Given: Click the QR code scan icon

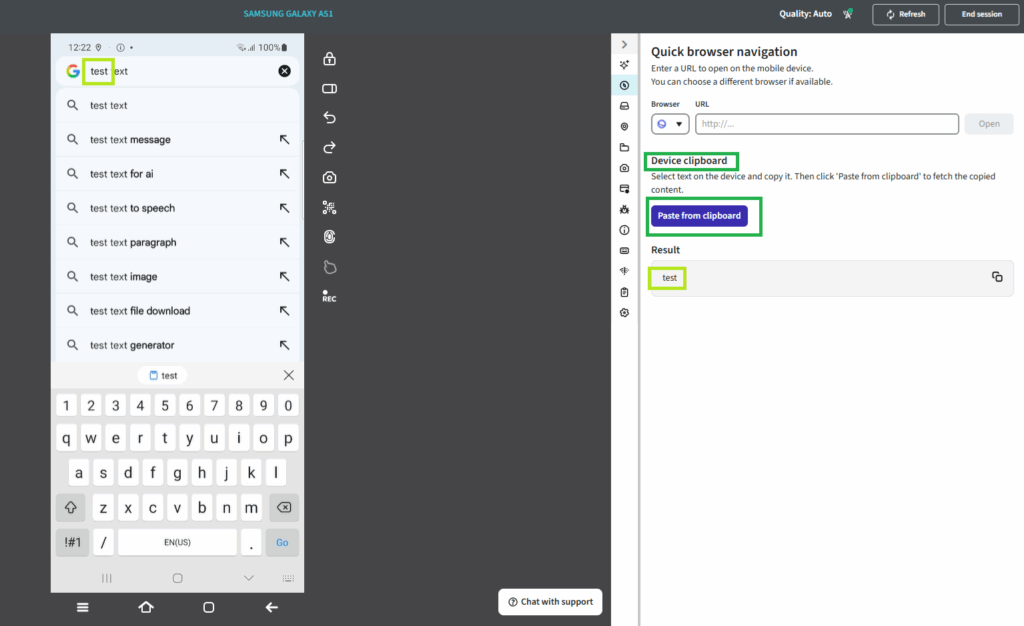Looking at the screenshot, I should pyautogui.click(x=329, y=208).
